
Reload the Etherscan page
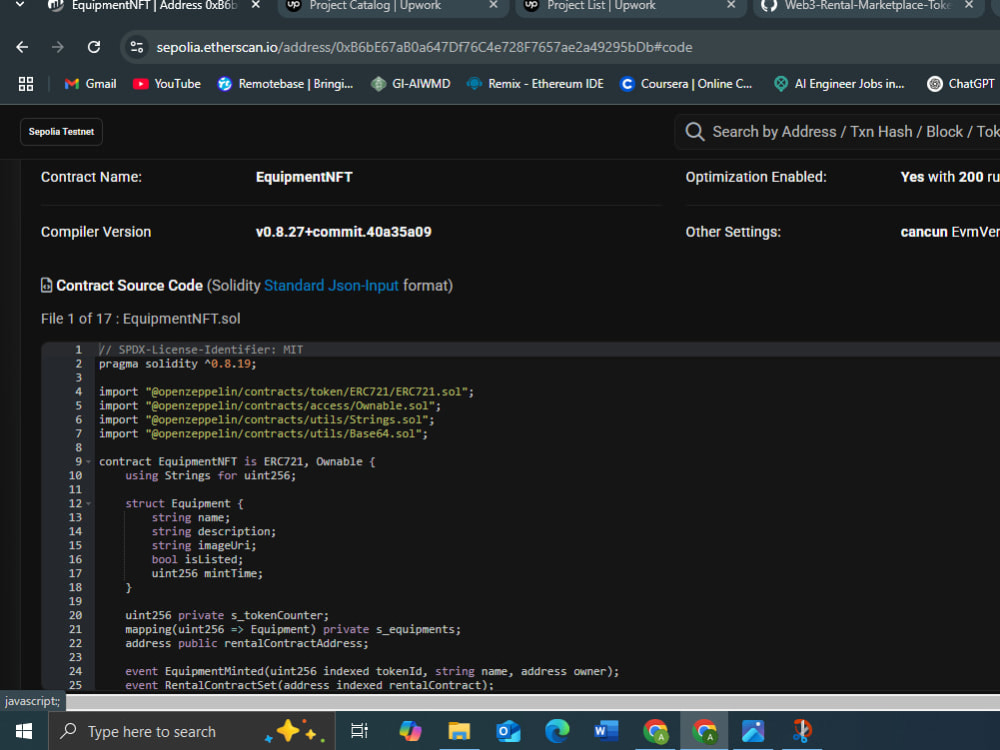point(94,47)
